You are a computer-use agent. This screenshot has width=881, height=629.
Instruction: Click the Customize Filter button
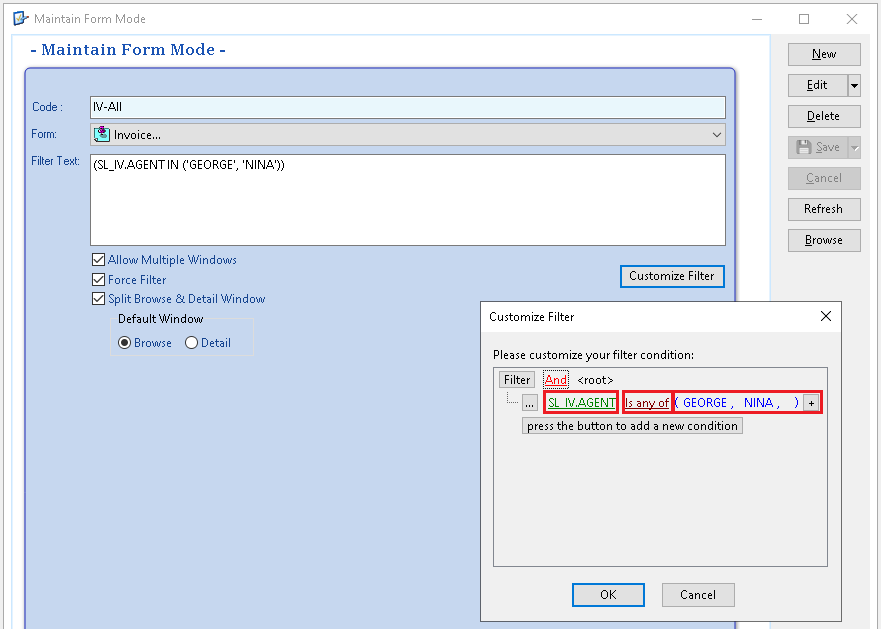click(x=672, y=276)
